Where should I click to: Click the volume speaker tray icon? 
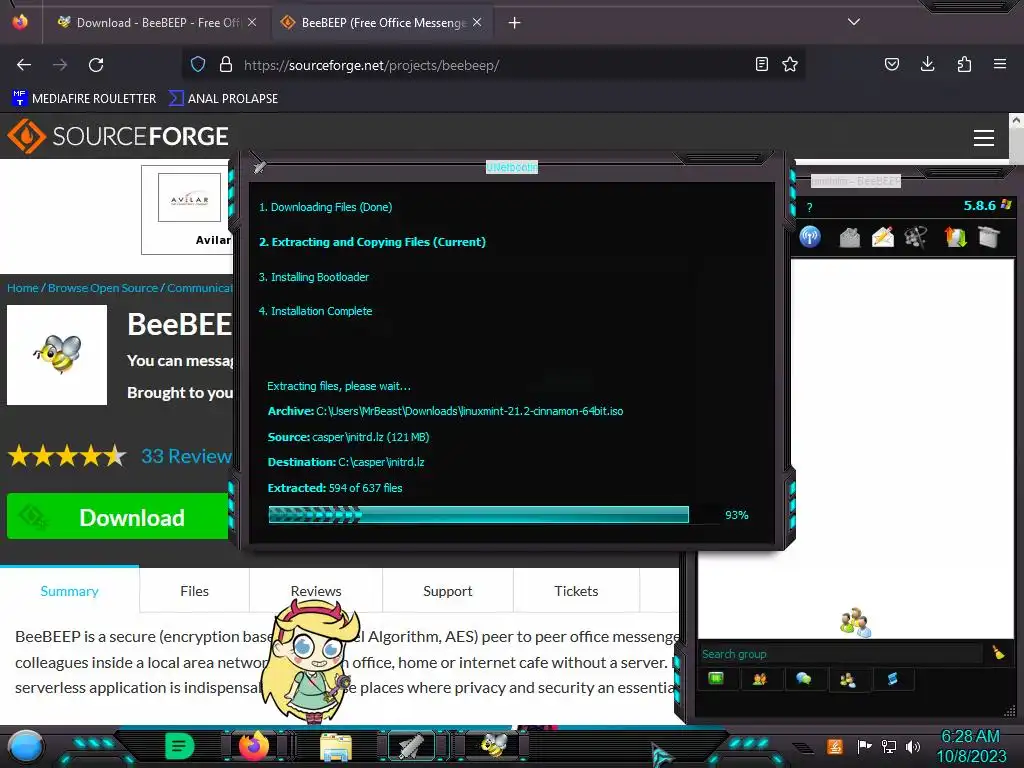[913, 746]
